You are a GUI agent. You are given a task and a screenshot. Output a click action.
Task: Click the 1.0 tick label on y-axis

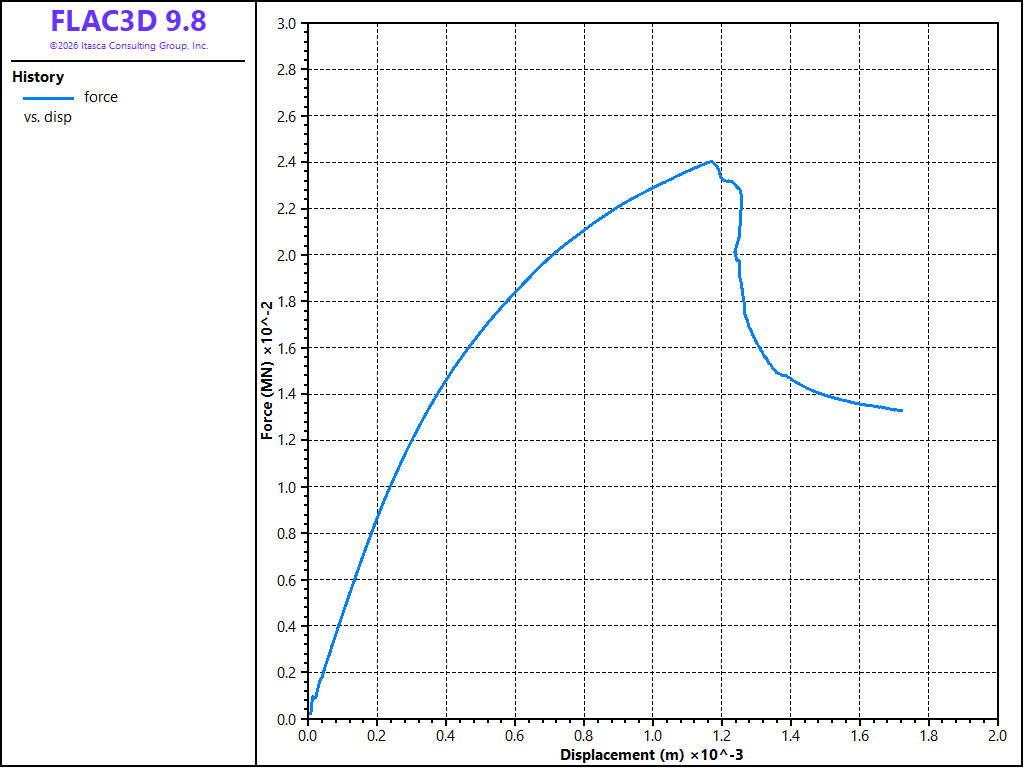287,488
